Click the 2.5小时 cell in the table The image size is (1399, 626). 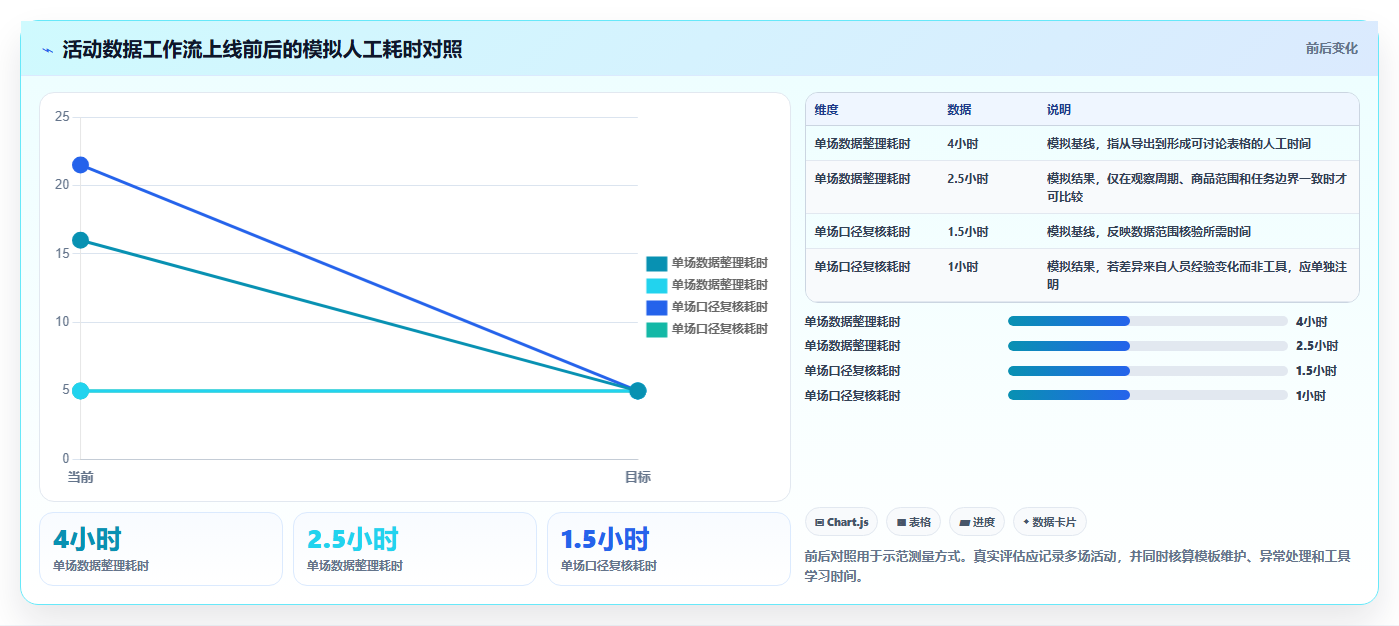(968, 179)
